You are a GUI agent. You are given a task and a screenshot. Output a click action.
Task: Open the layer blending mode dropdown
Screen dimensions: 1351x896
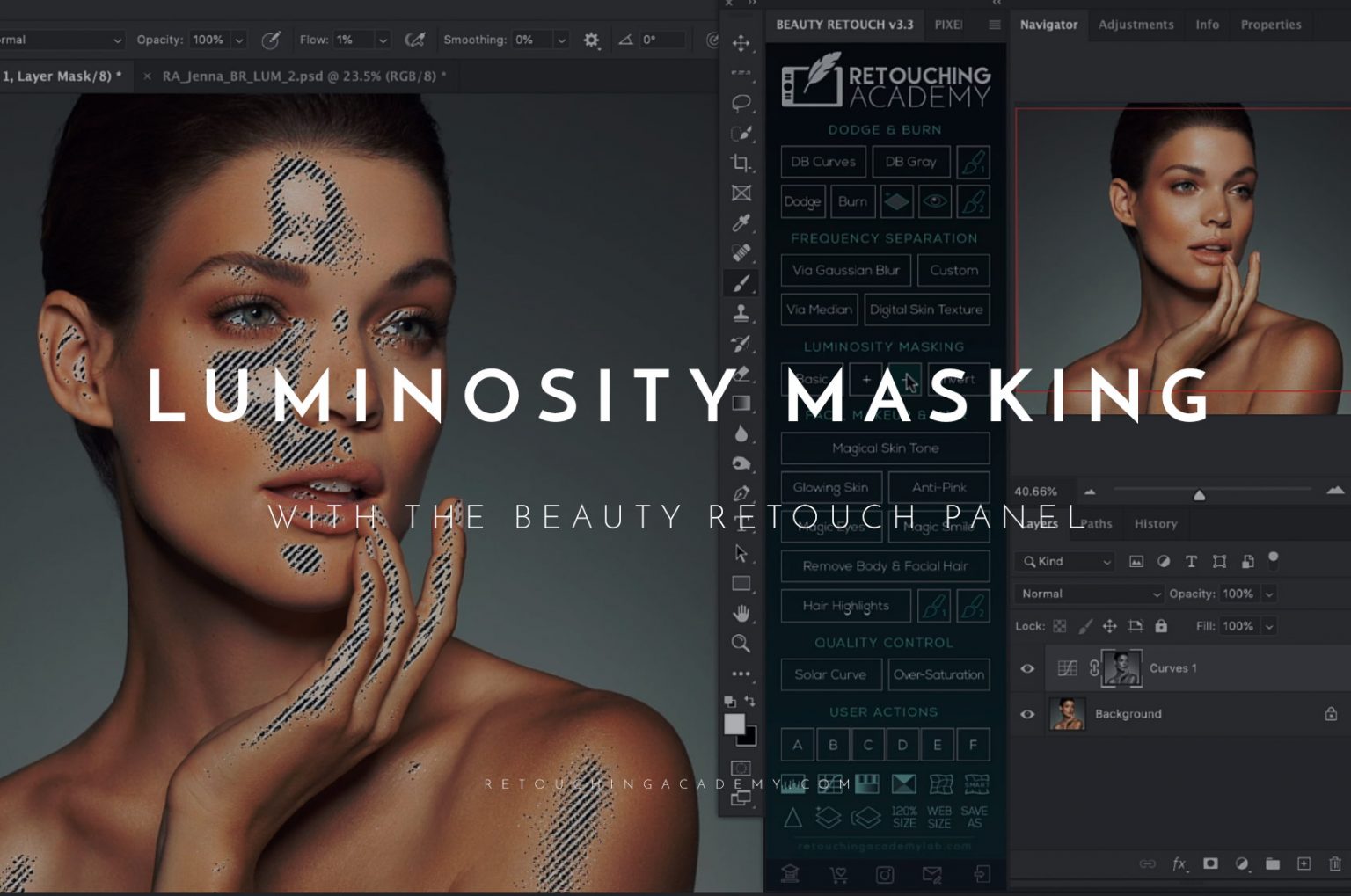pos(1089,594)
